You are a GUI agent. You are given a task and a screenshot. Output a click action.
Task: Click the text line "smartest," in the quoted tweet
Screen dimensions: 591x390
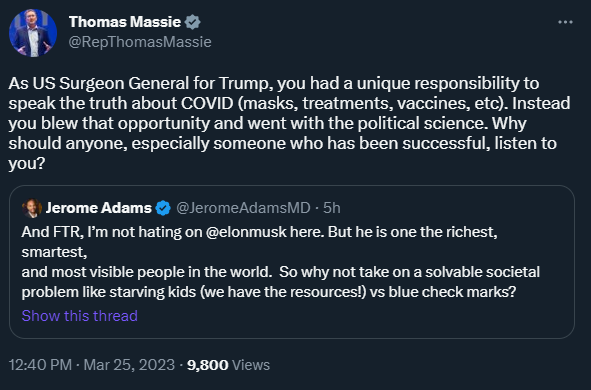pos(54,252)
